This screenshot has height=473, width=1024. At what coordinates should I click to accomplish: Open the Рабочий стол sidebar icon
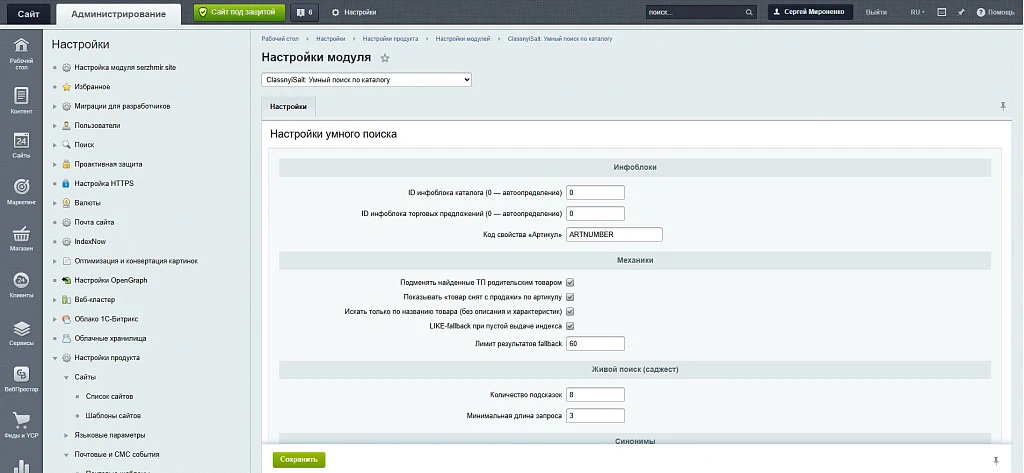point(22,54)
